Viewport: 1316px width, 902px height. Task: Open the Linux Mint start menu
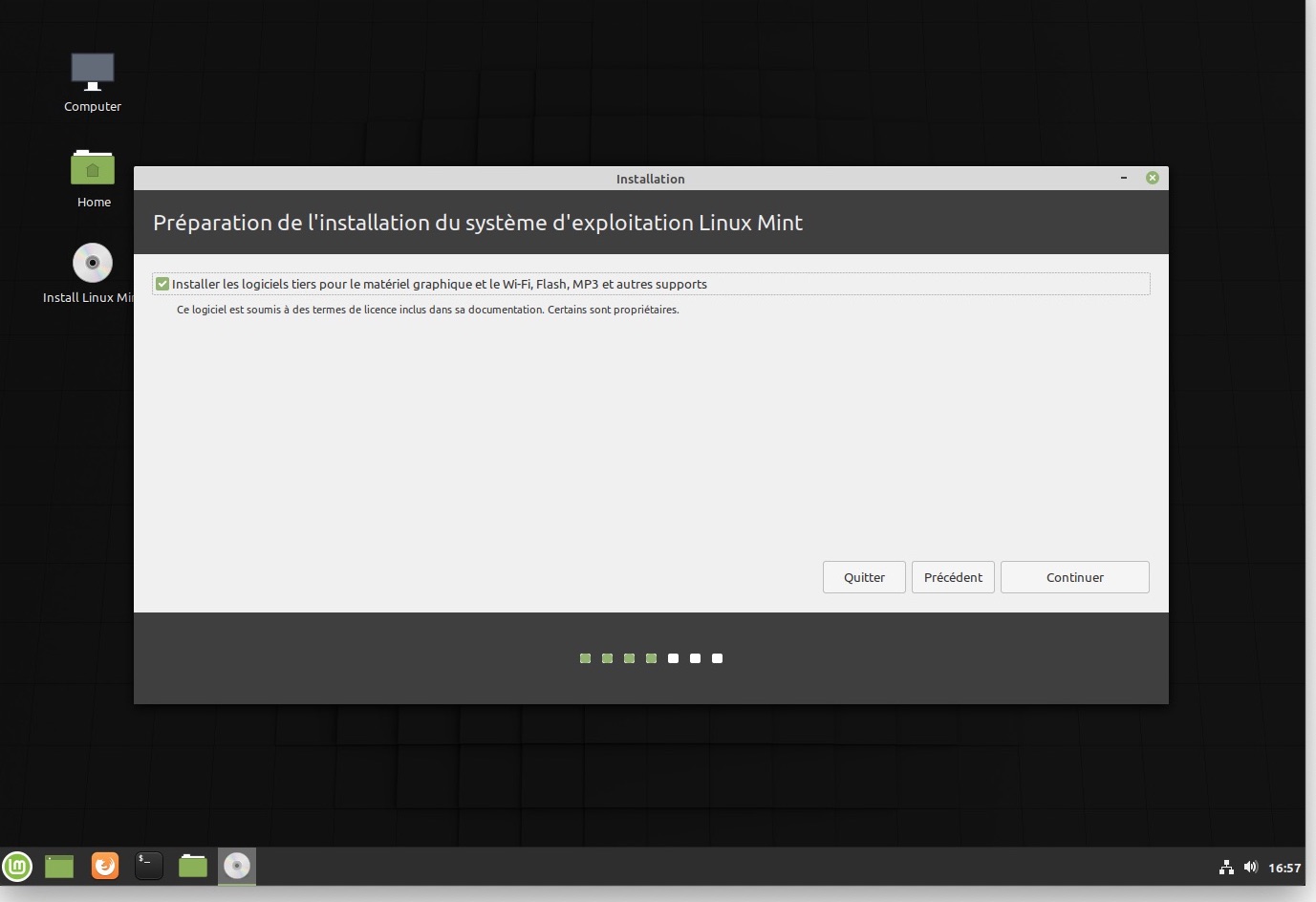point(17,866)
